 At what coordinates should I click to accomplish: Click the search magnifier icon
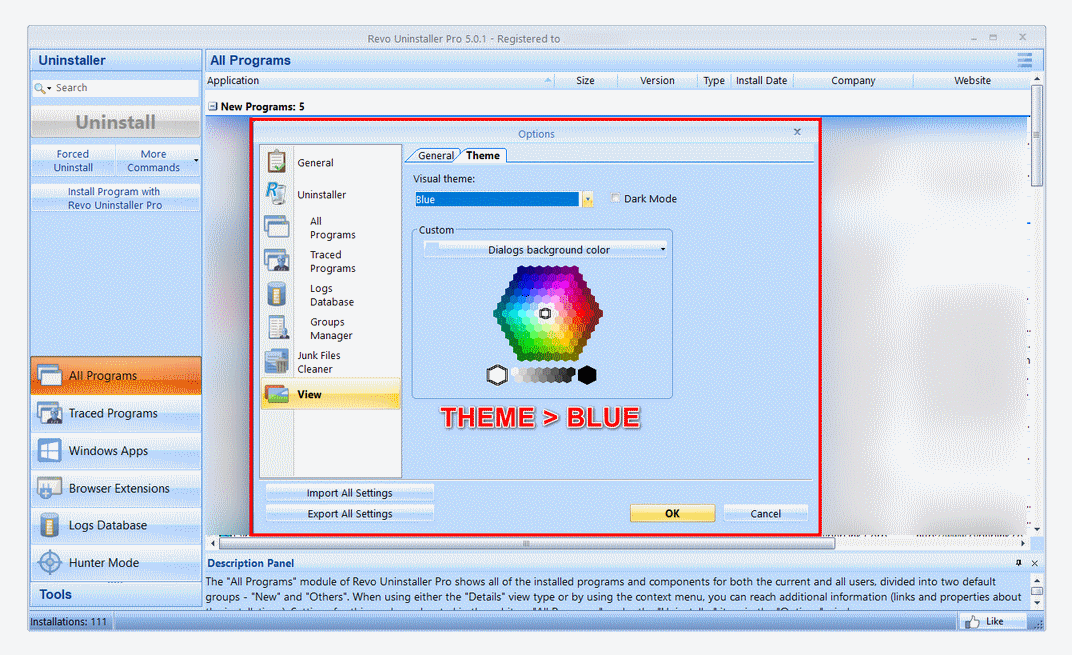[x=40, y=88]
